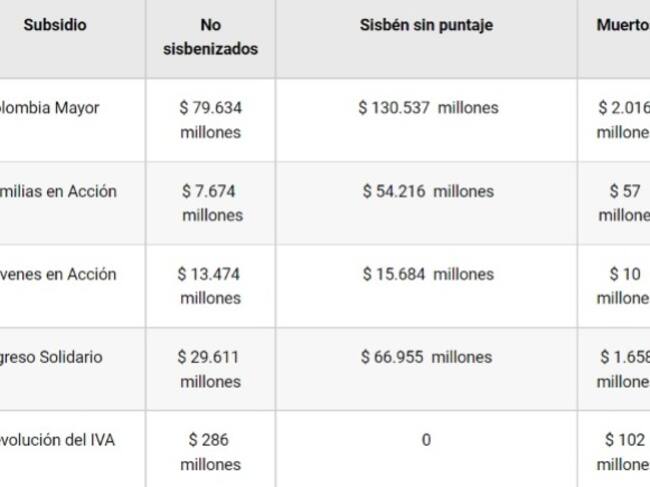
Task: Click the $ 29.611 millones cell
Action: tap(210, 369)
